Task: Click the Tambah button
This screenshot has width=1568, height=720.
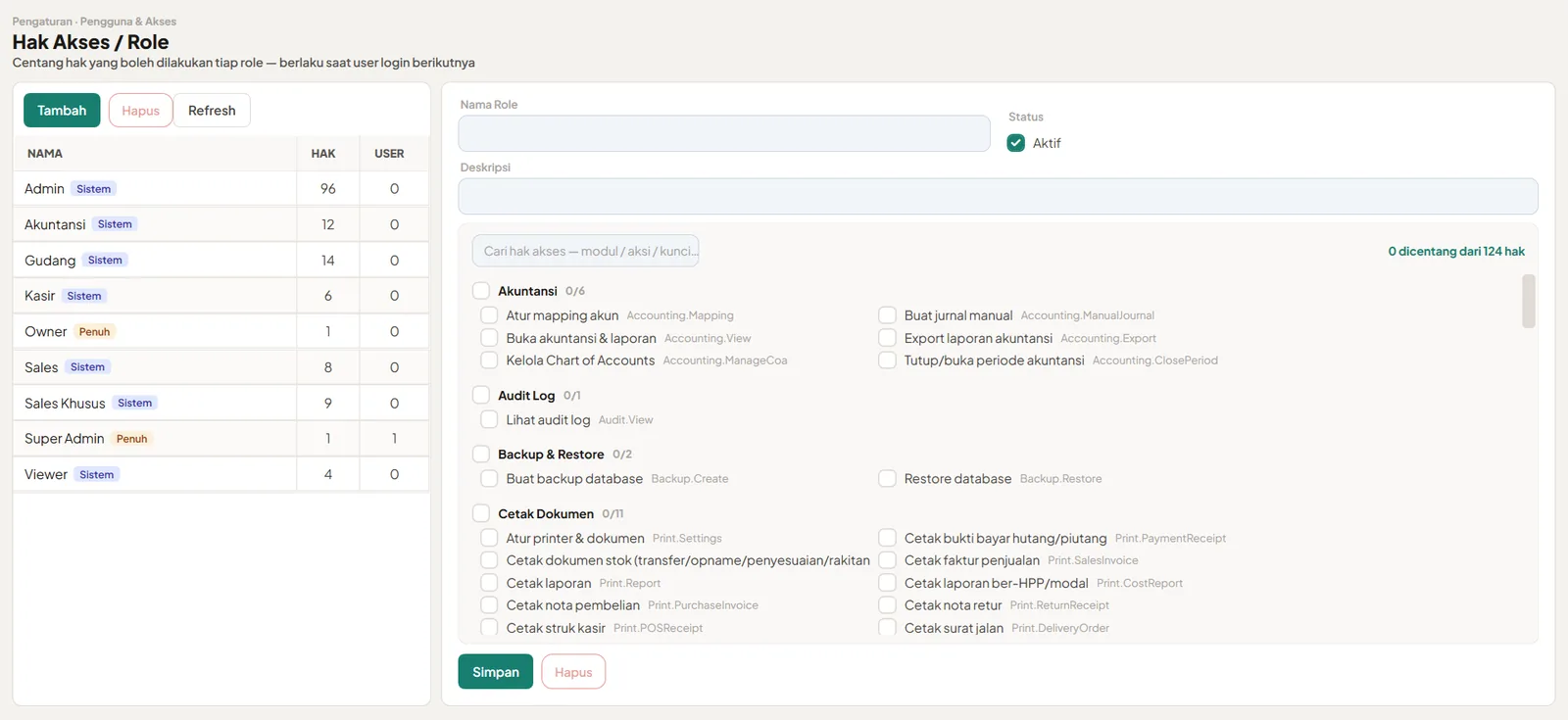Action: tap(62, 111)
